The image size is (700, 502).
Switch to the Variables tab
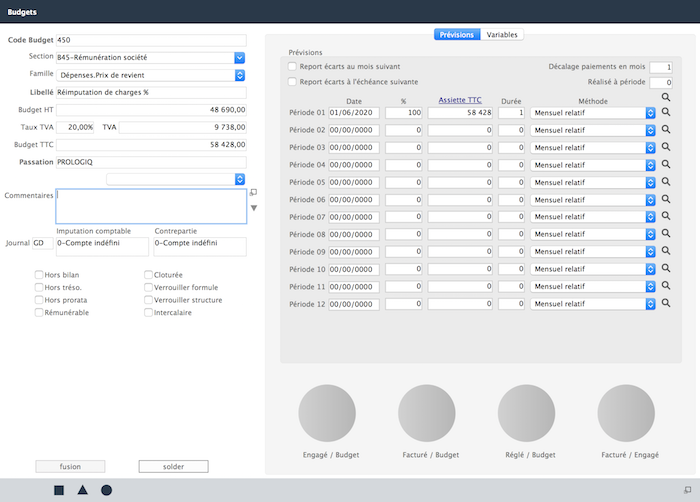502,35
